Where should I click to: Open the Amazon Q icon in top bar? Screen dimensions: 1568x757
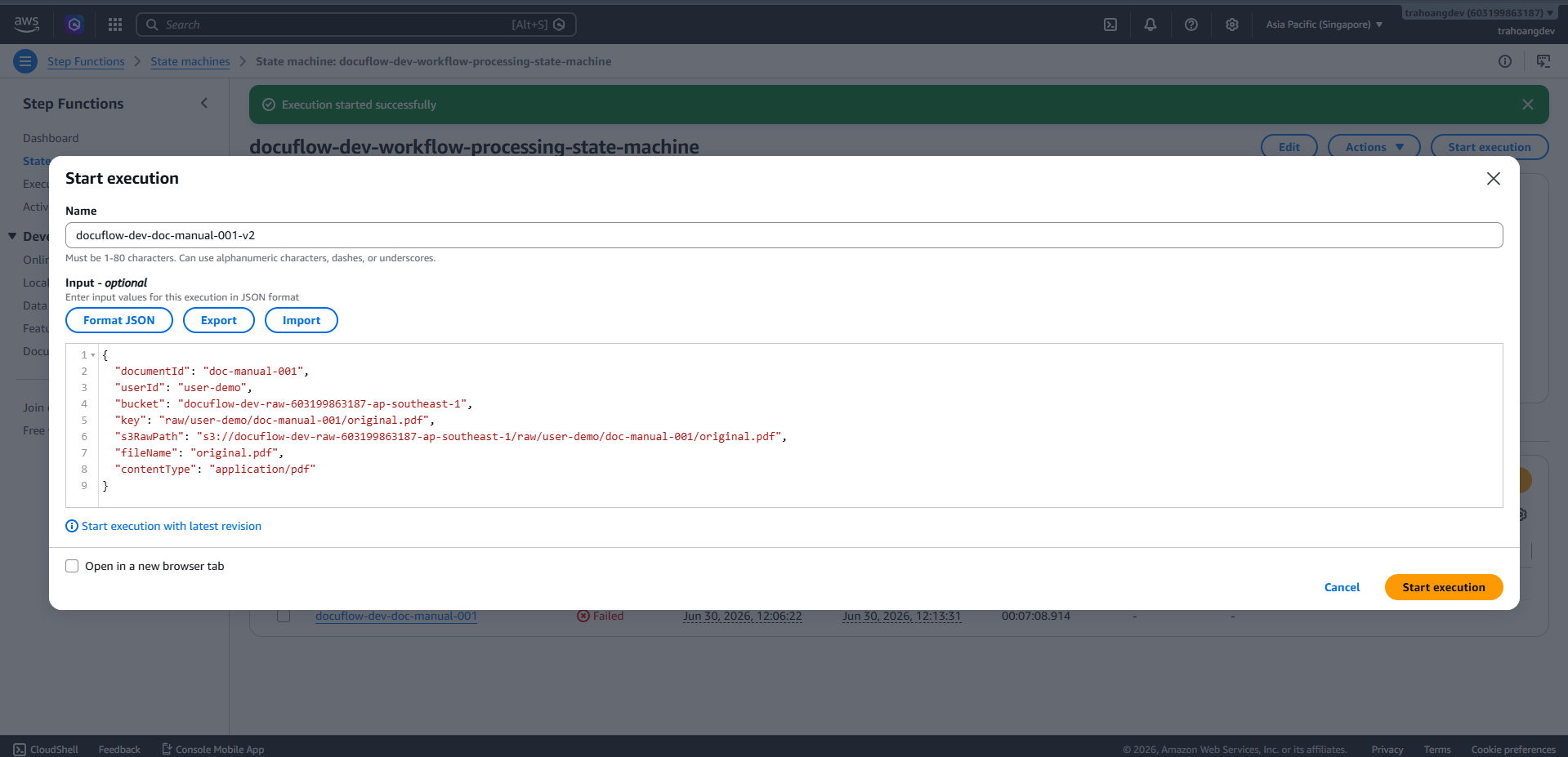[74, 24]
